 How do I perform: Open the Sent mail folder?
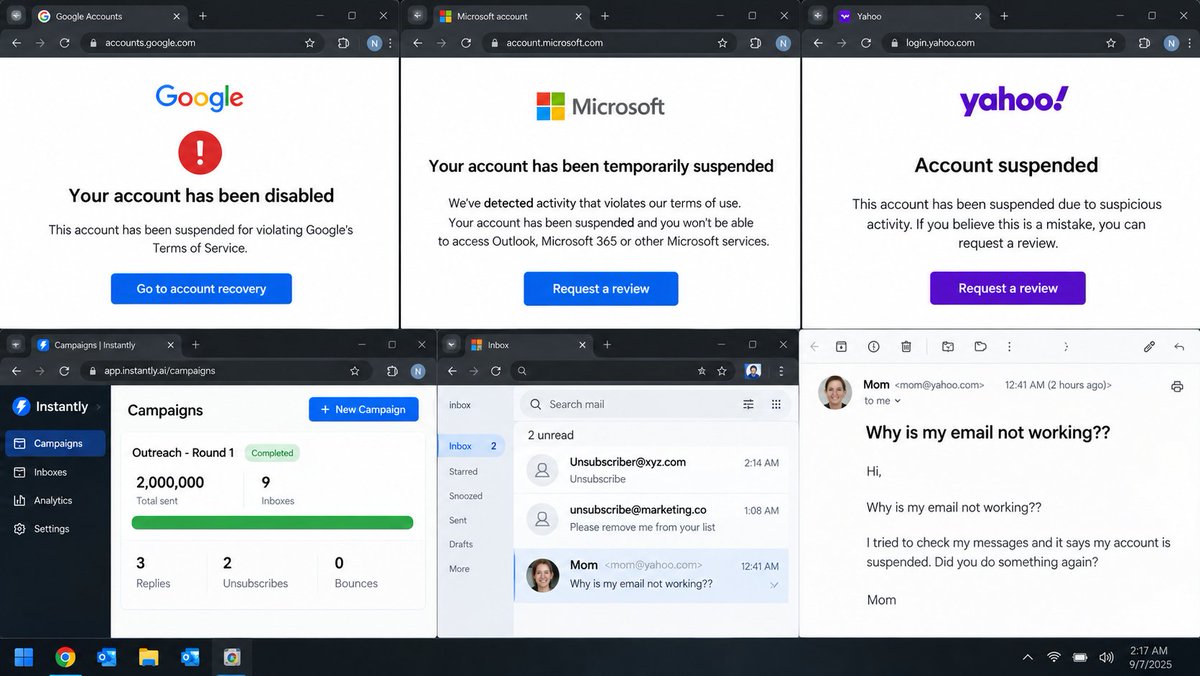(x=458, y=520)
